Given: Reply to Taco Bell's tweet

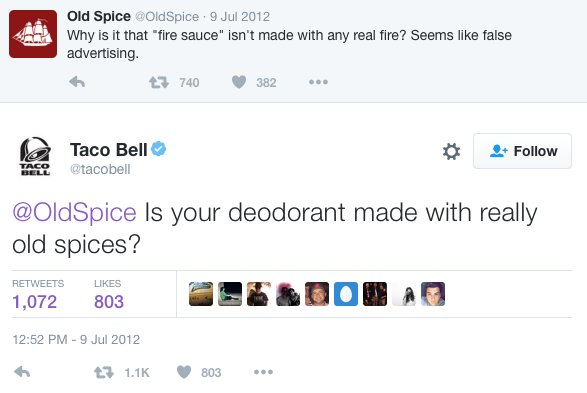Looking at the screenshot, I should (22, 372).
